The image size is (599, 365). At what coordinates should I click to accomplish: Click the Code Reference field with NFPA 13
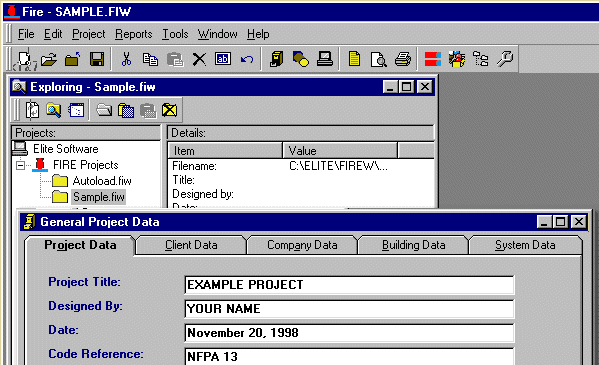point(349,357)
